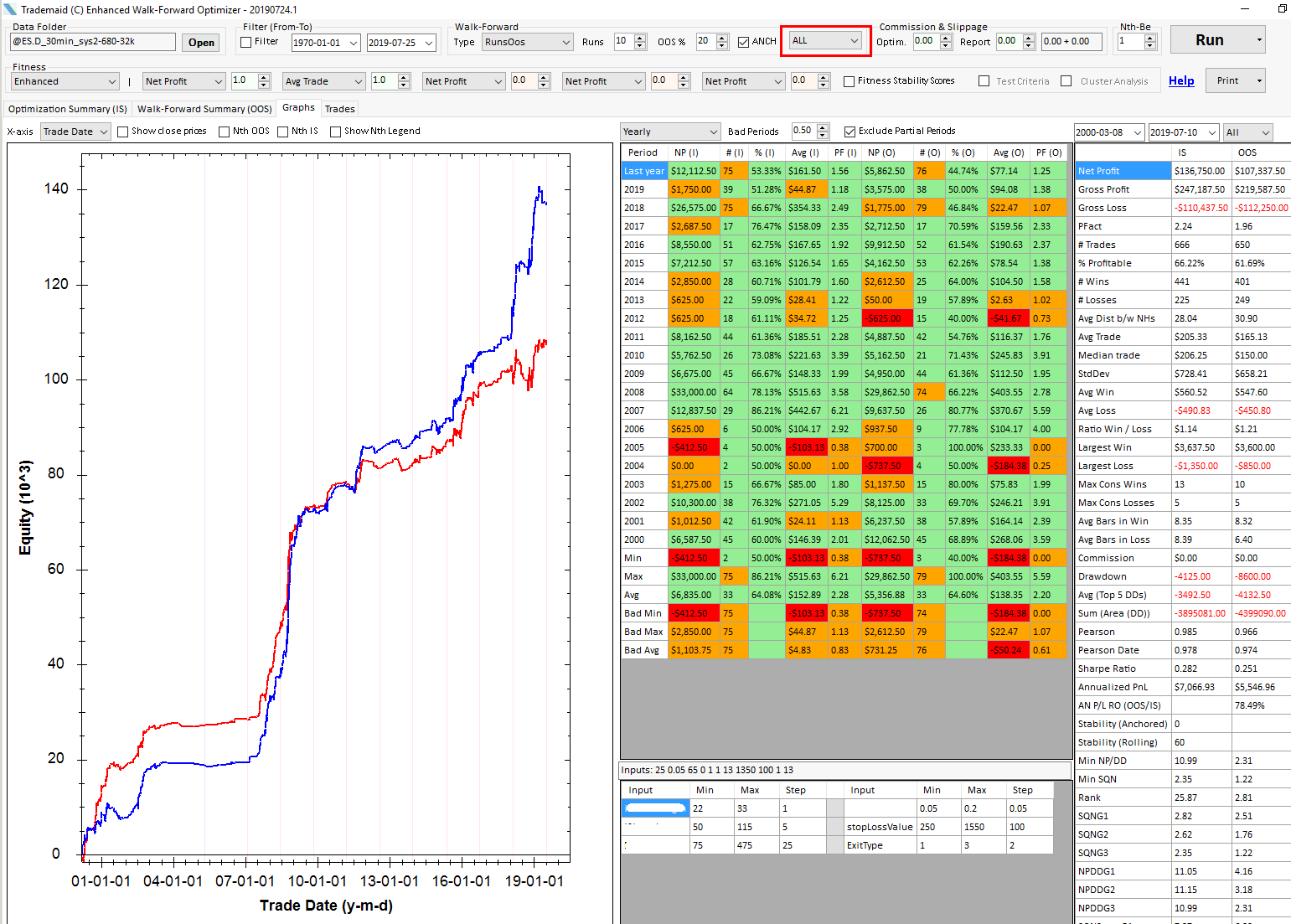Uncheck Exclude Partial Periods
1291x924 pixels.
click(x=849, y=132)
